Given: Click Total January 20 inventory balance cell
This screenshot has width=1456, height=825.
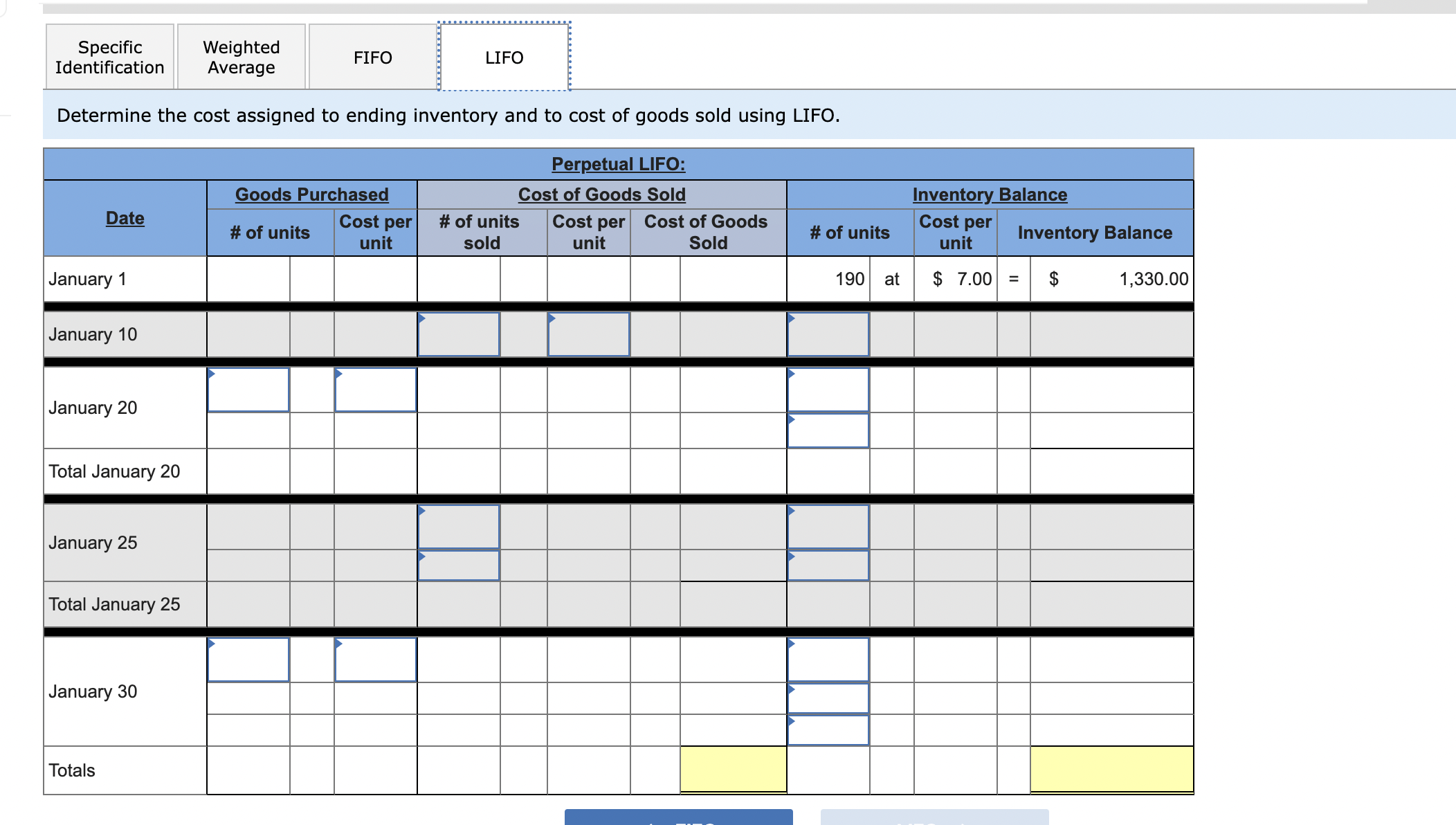Looking at the screenshot, I should [x=1111, y=471].
